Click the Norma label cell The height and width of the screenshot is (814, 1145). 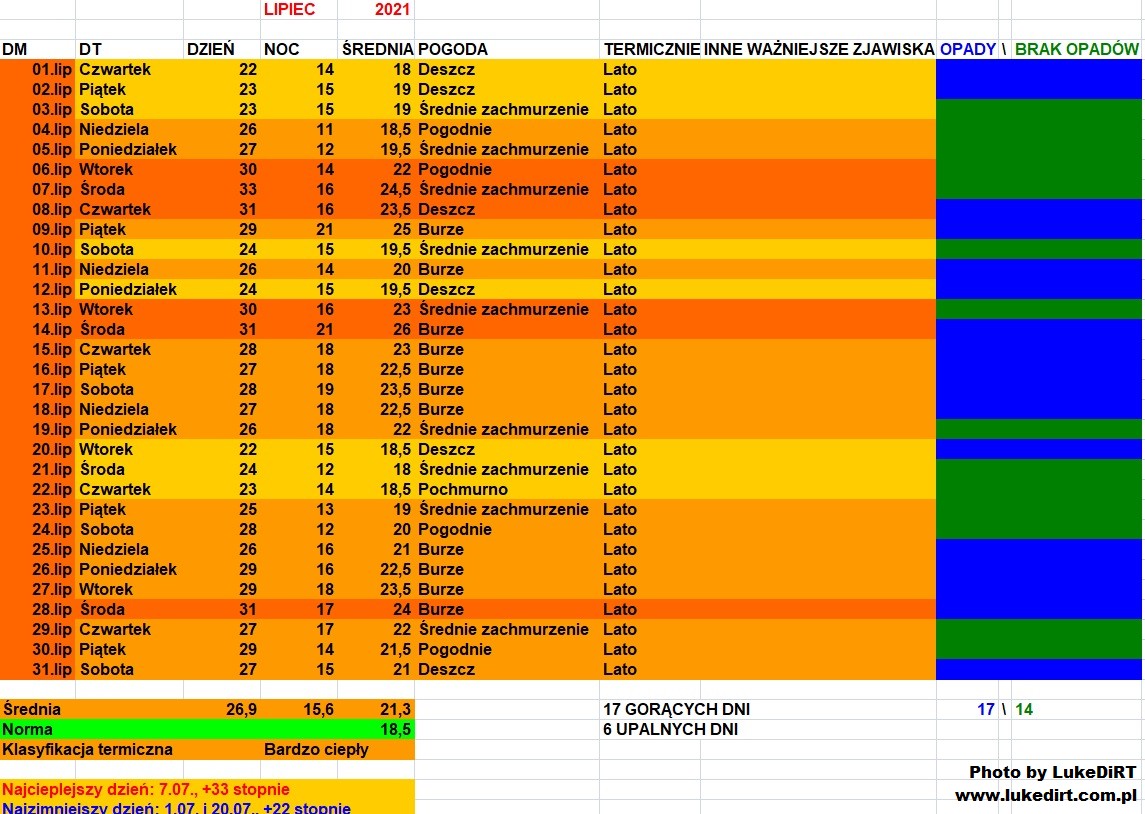coord(28,729)
